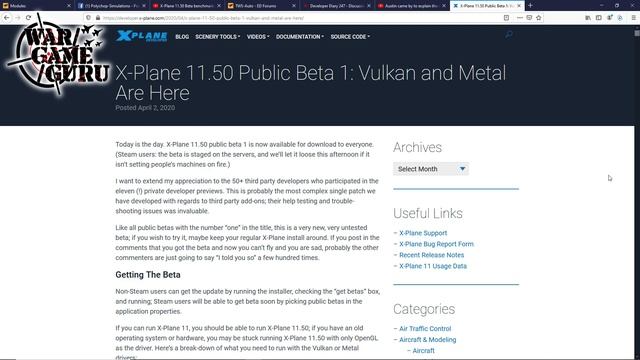Click the 'Posted April 2, 2020' text

[x=145, y=108]
